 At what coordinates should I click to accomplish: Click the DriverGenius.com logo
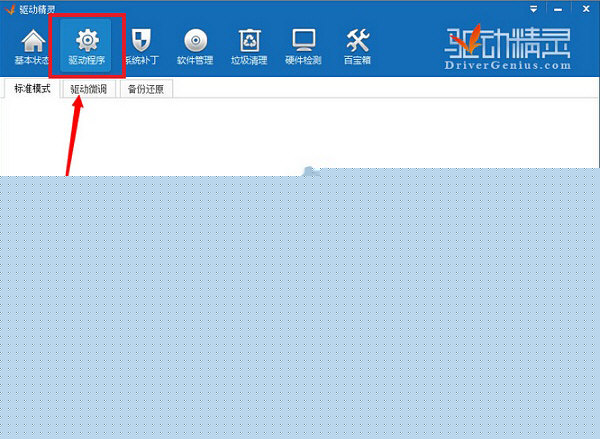tap(508, 47)
